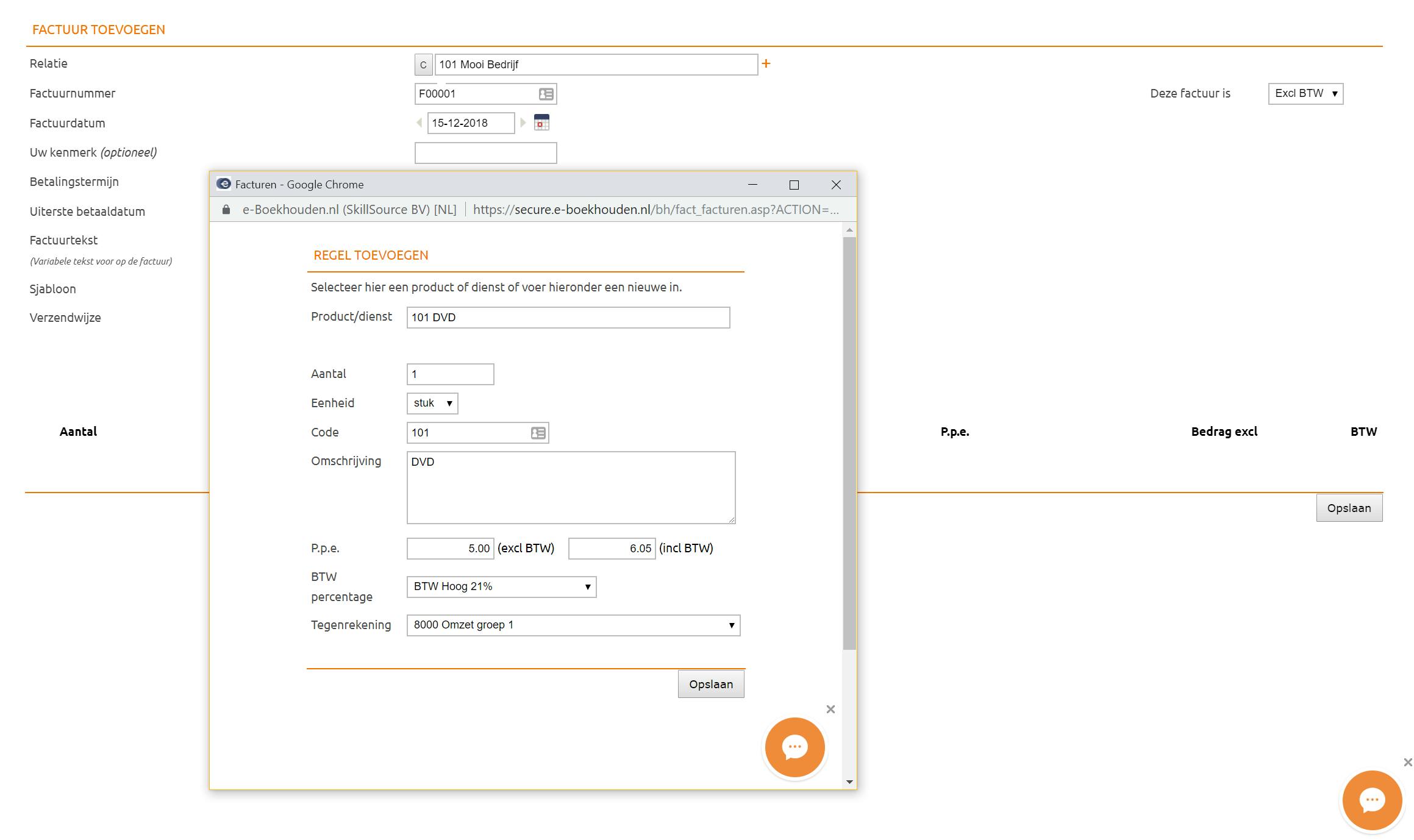1414x840 pixels.
Task: Open the calendar date picker icon
Action: click(541, 123)
